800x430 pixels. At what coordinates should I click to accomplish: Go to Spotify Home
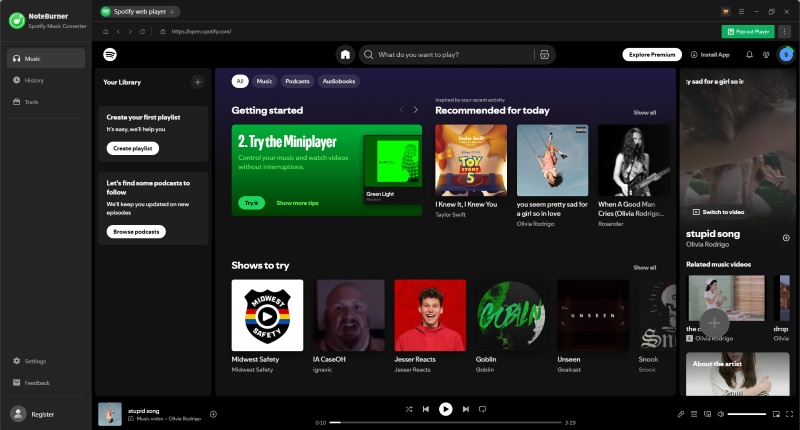tap(345, 55)
